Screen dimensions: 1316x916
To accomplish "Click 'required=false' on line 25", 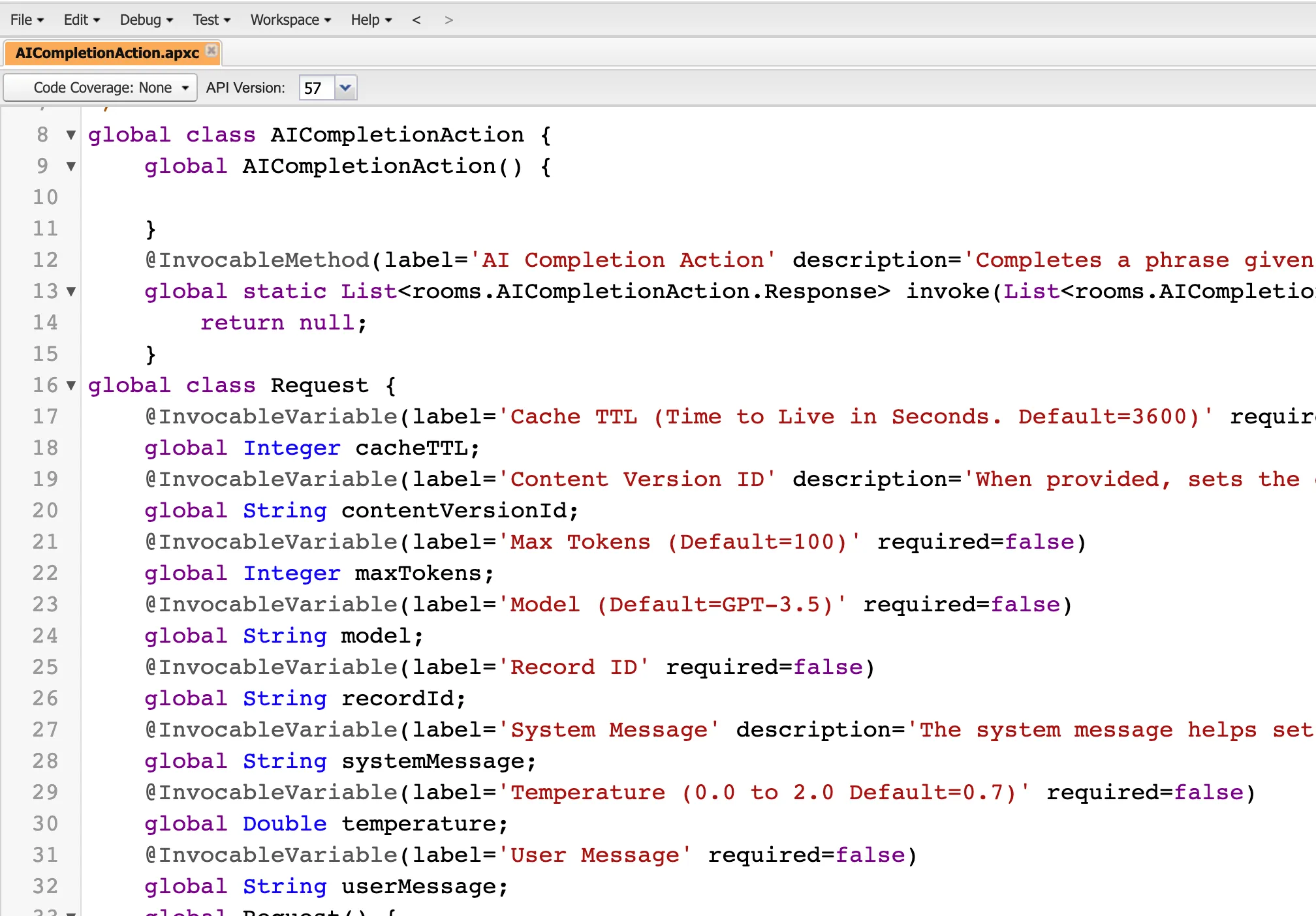I will (x=764, y=667).
